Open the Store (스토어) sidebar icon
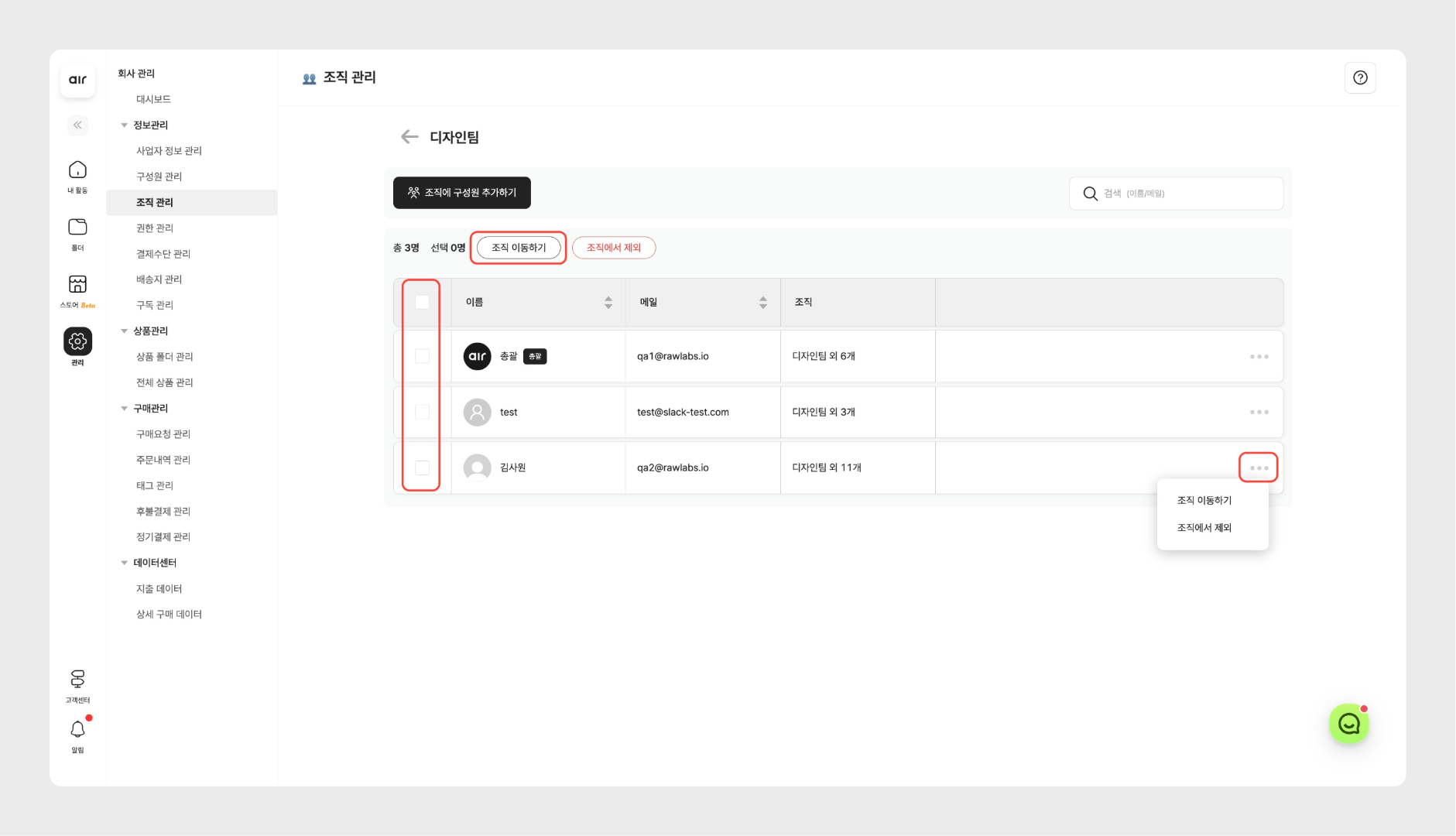Image resolution: width=1456 pixels, height=836 pixels. point(77,285)
